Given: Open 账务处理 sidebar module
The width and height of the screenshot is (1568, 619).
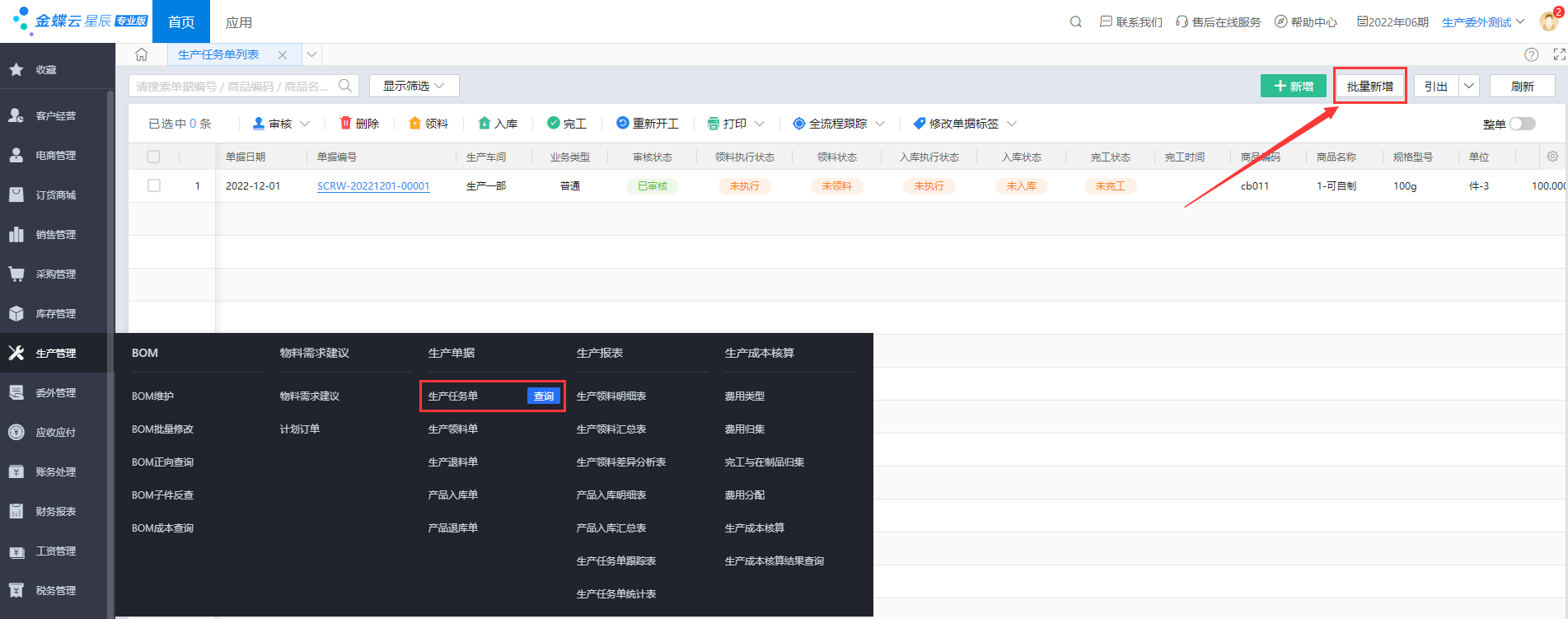Looking at the screenshot, I should click(x=55, y=472).
